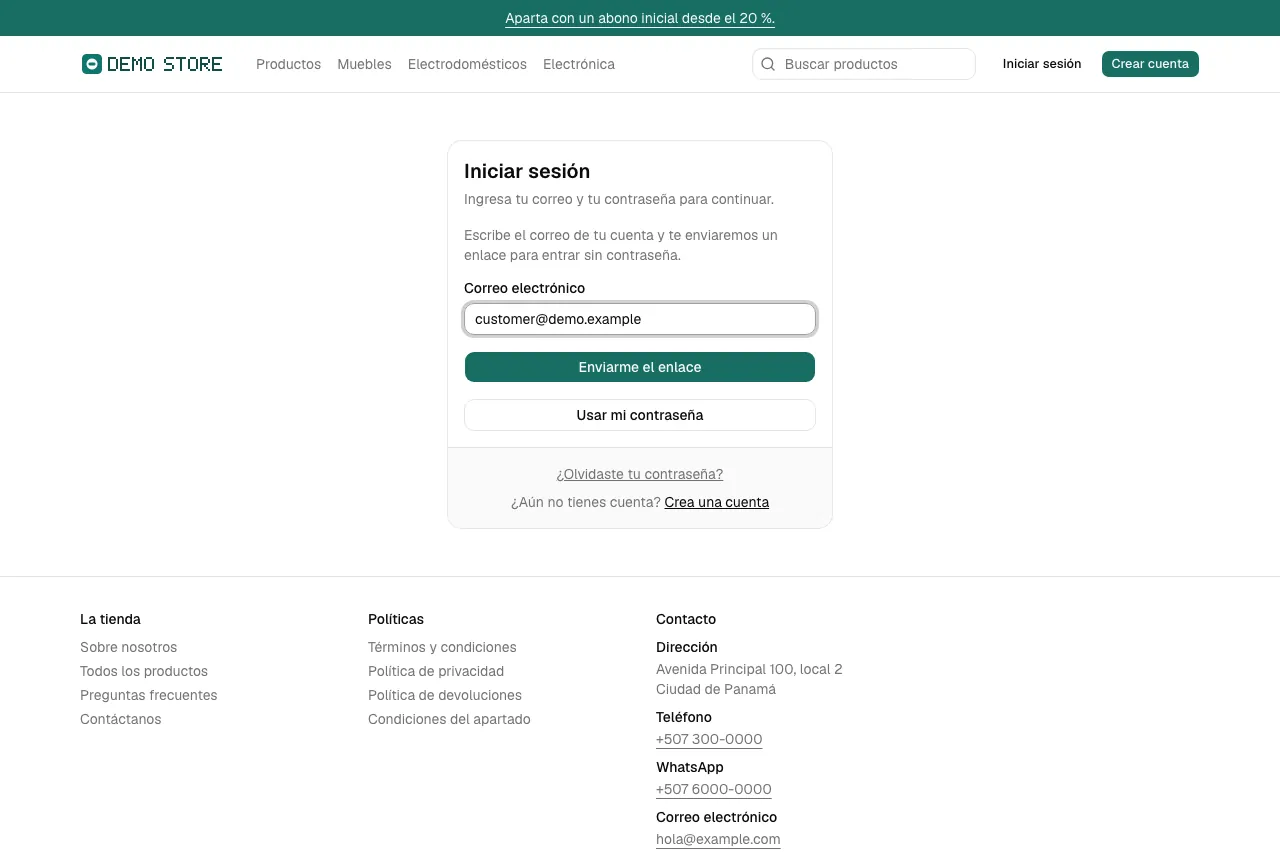The height and width of the screenshot is (860, 1280).
Task: Visit Preguntas frecuentes in the footer
Action: (148, 695)
